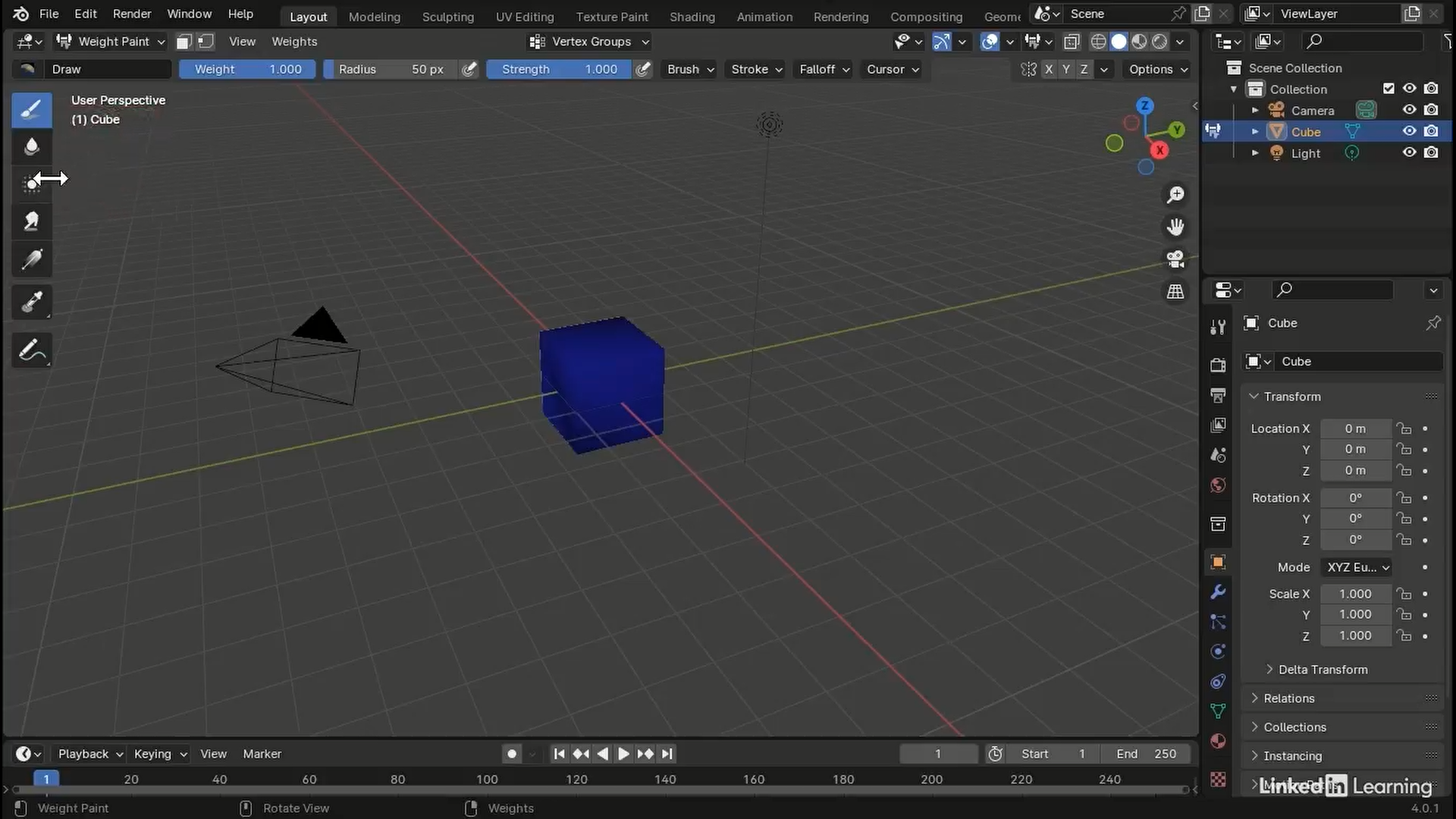Select the Gradient weight tool
The height and width of the screenshot is (819, 1456).
[31, 260]
